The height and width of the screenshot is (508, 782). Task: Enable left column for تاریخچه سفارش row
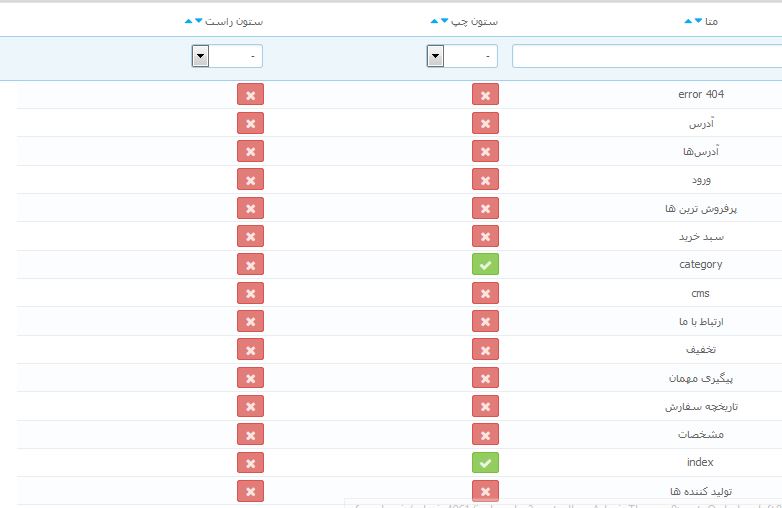[x=485, y=406]
